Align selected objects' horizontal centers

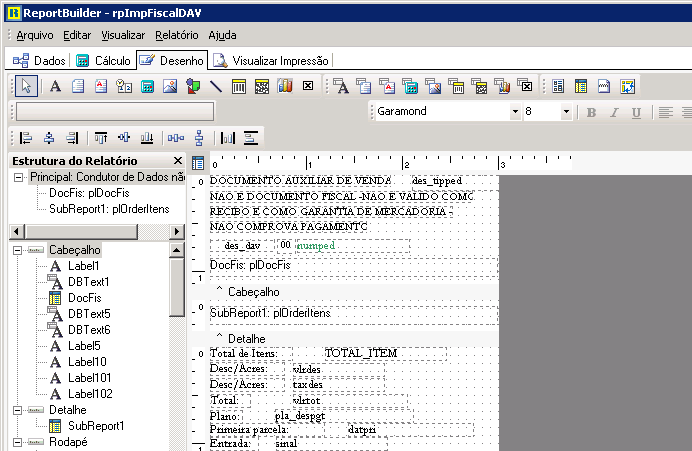49,138
